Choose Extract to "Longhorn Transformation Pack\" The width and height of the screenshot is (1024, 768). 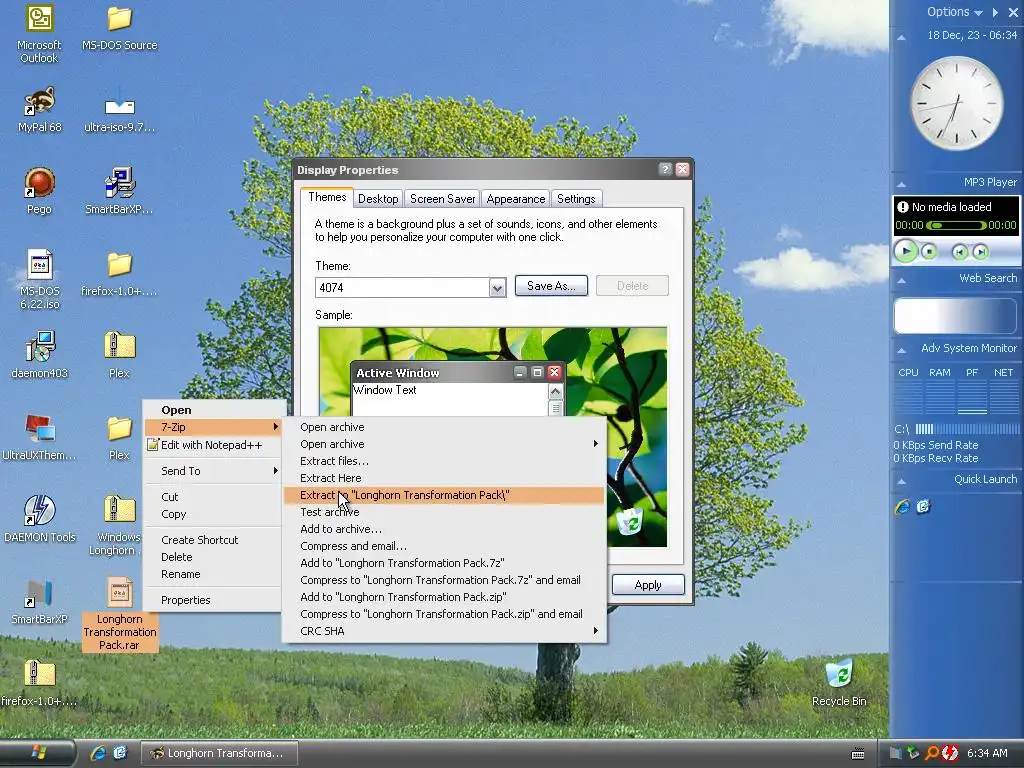pyautogui.click(x=444, y=495)
